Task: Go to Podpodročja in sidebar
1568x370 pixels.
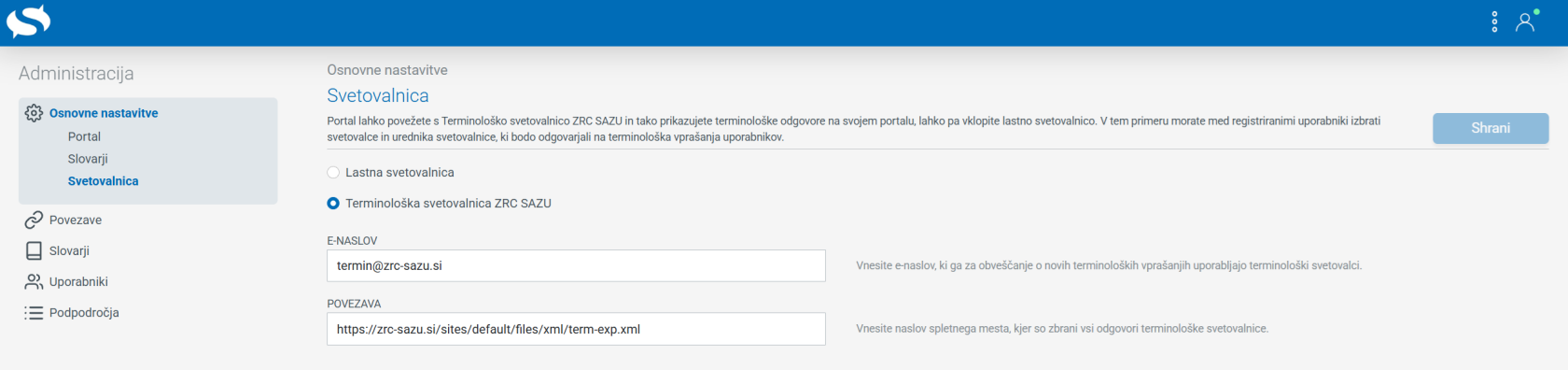Action: 84,312
